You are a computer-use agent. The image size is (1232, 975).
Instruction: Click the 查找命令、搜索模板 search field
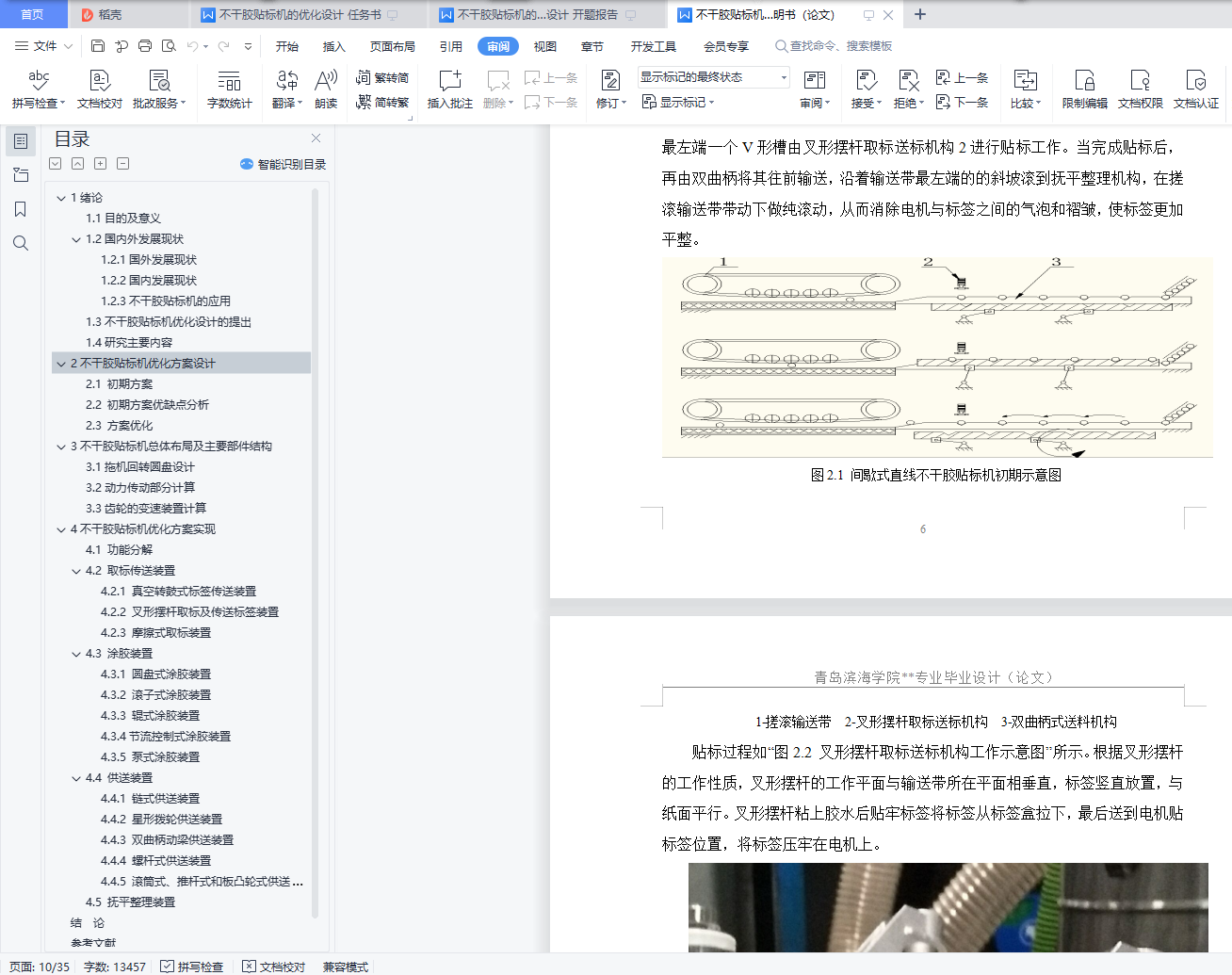pos(834,46)
